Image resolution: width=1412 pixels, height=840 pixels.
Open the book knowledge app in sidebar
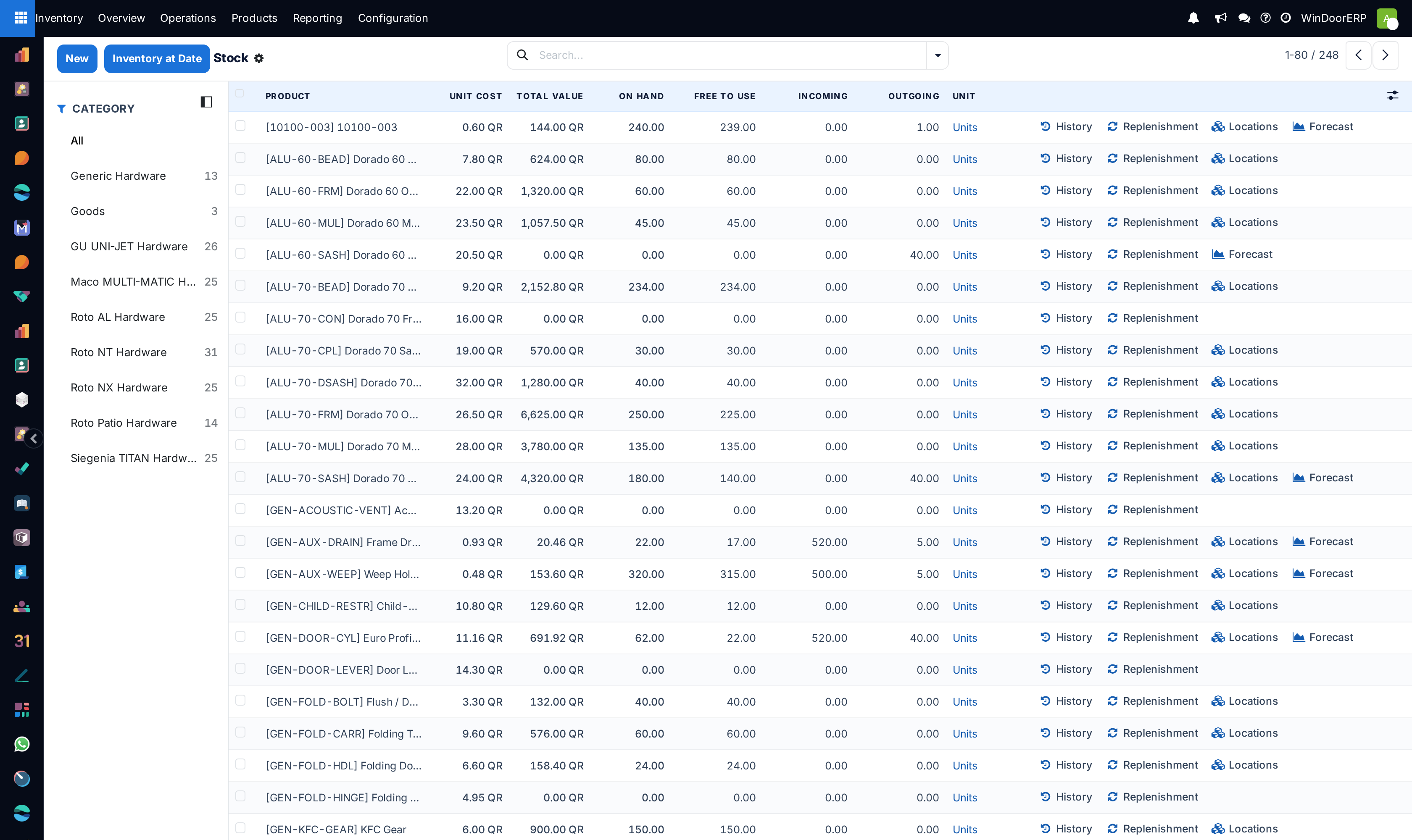point(21,503)
